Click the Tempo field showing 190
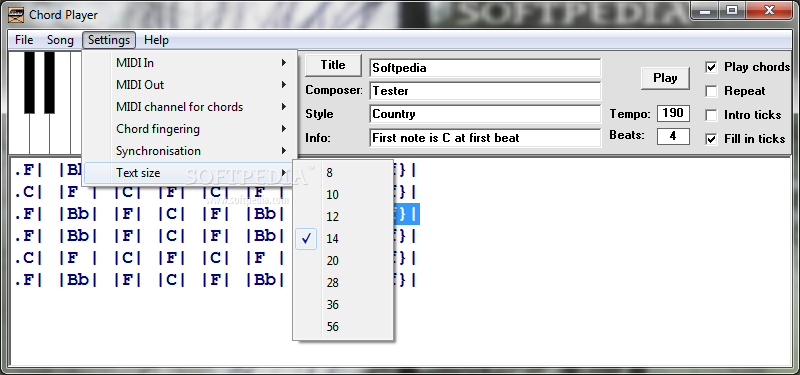800x375 pixels. [673, 113]
